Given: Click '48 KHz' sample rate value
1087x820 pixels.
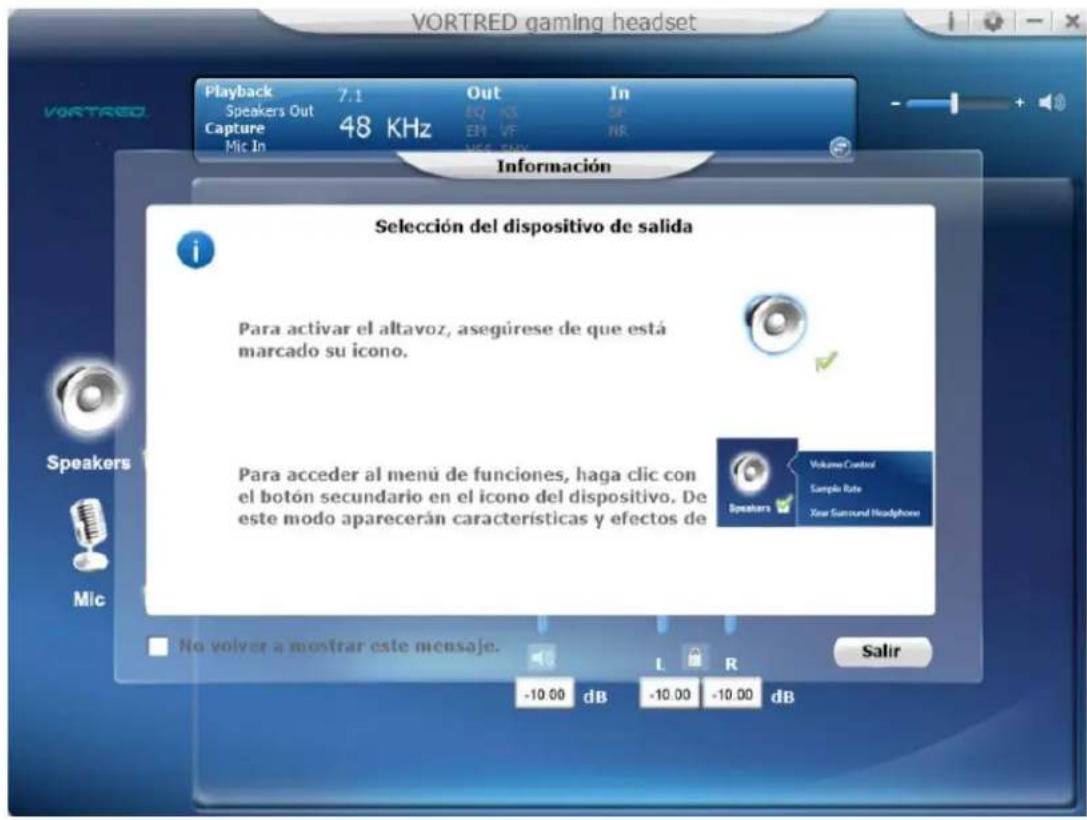Looking at the screenshot, I should (385, 128).
